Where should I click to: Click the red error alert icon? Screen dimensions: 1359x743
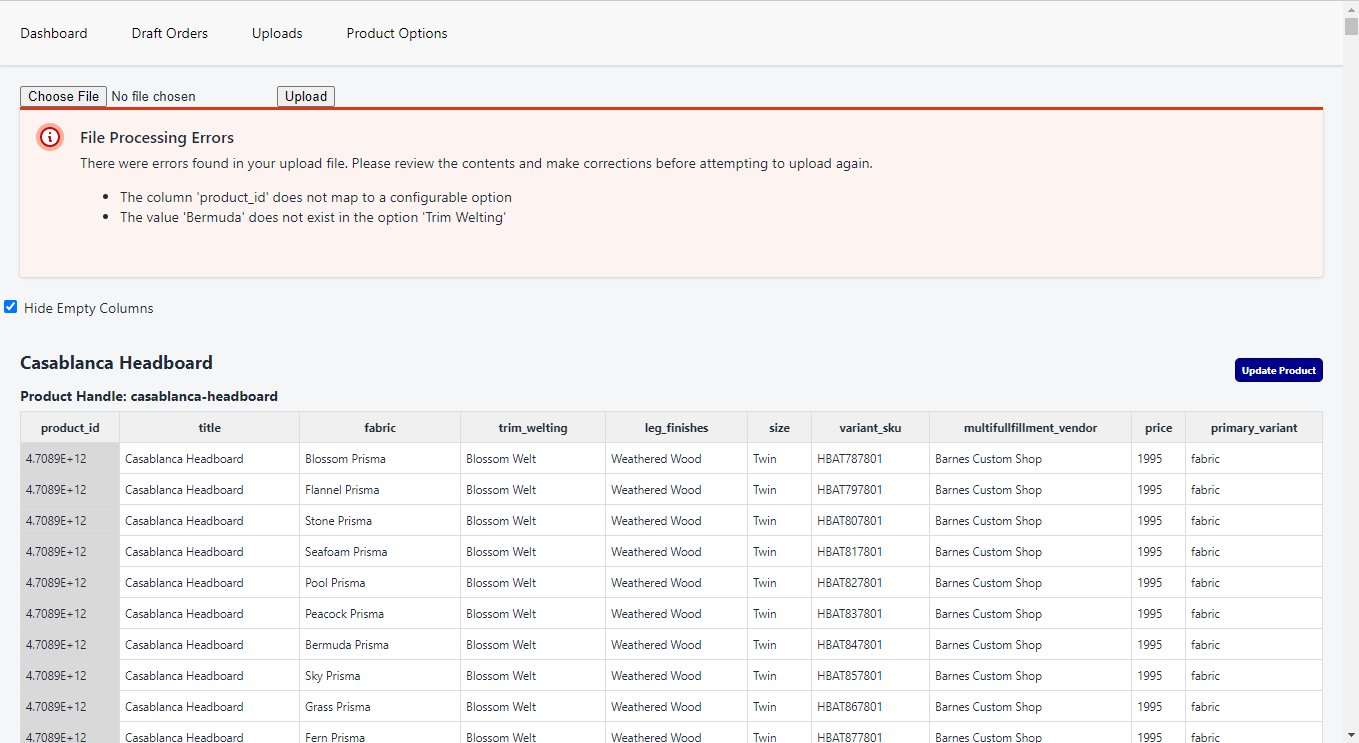click(50, 137)
